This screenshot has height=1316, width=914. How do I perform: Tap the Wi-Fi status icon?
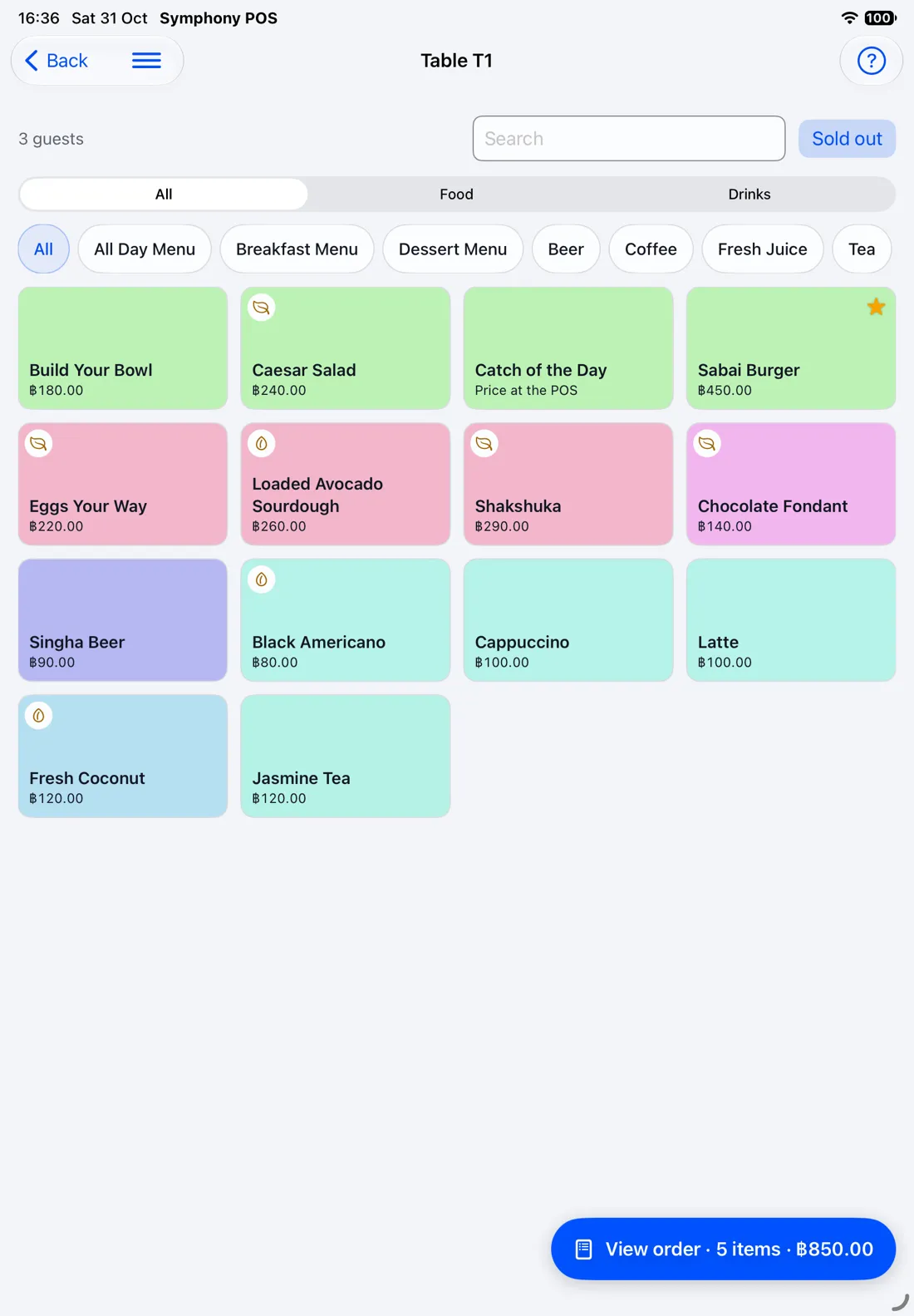849,17
